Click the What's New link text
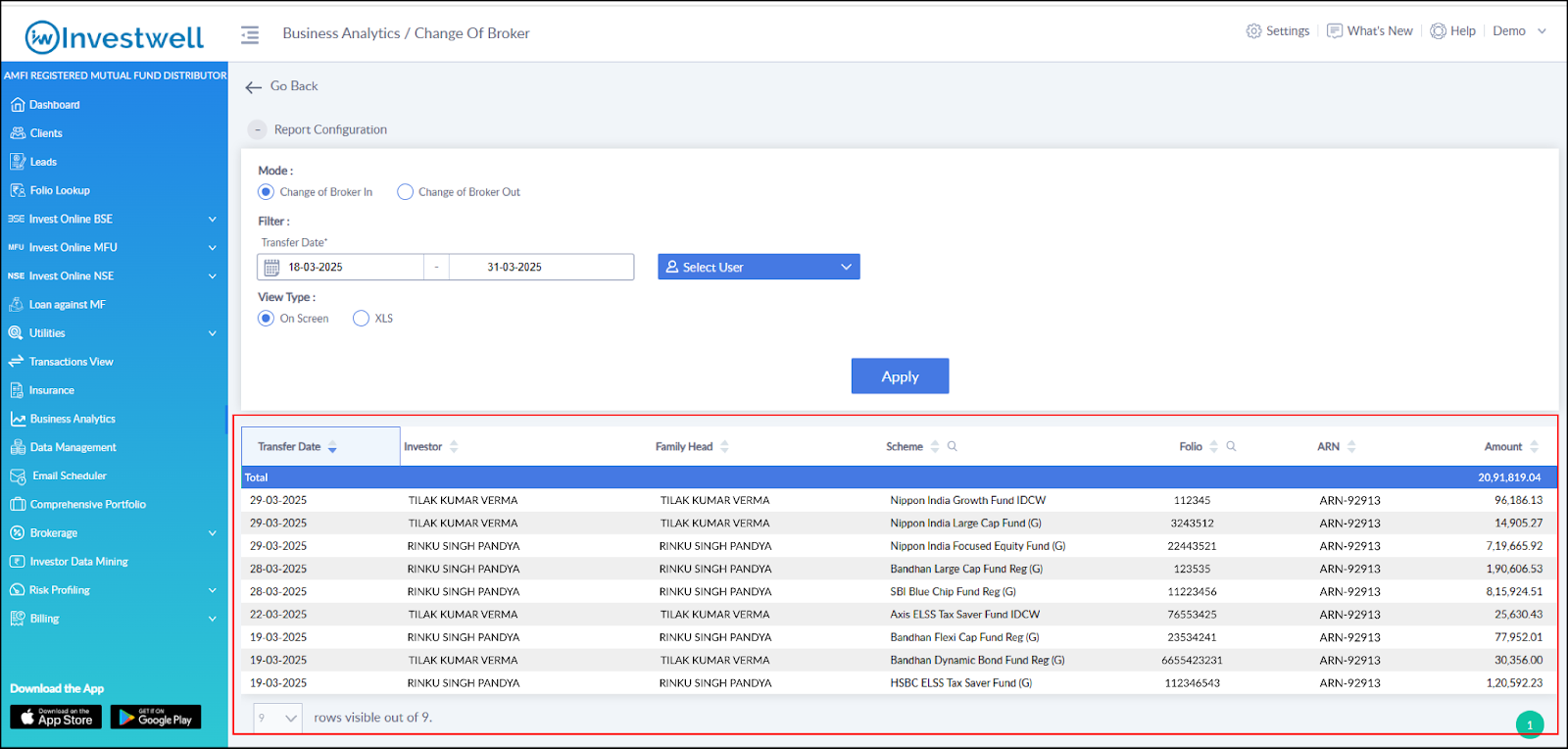This screenshot has height=749, width=1568. pos(1380,31)
